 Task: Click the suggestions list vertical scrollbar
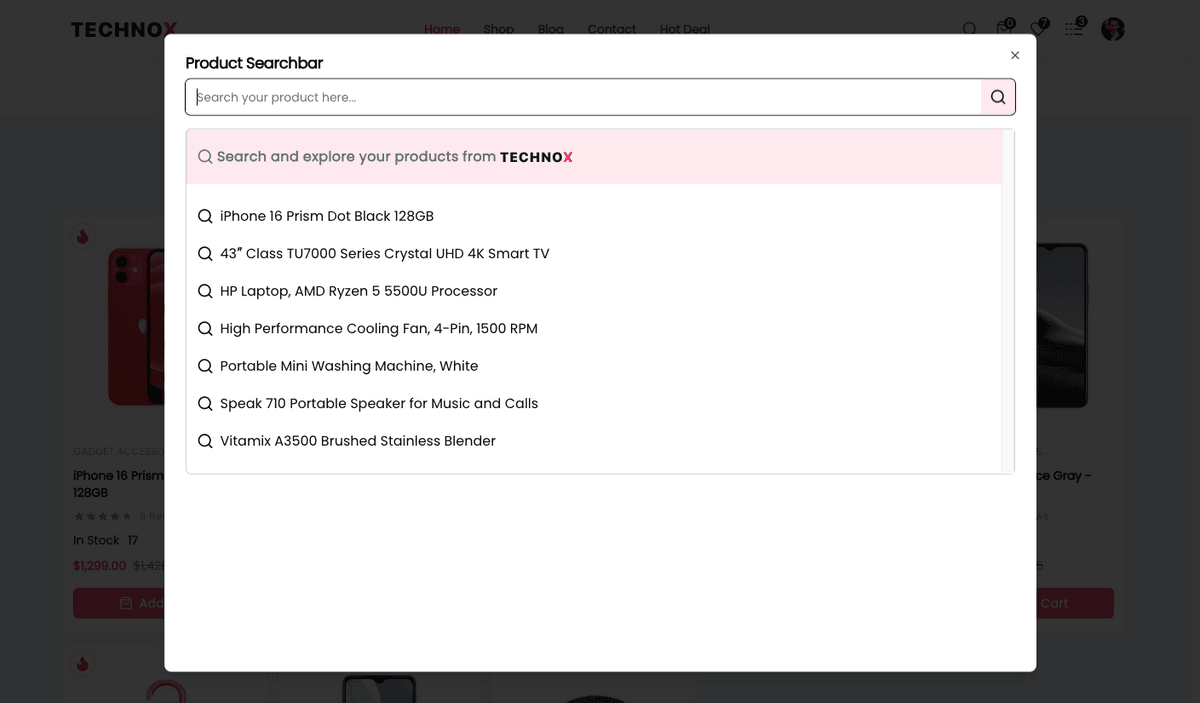tap(1008, 300)
